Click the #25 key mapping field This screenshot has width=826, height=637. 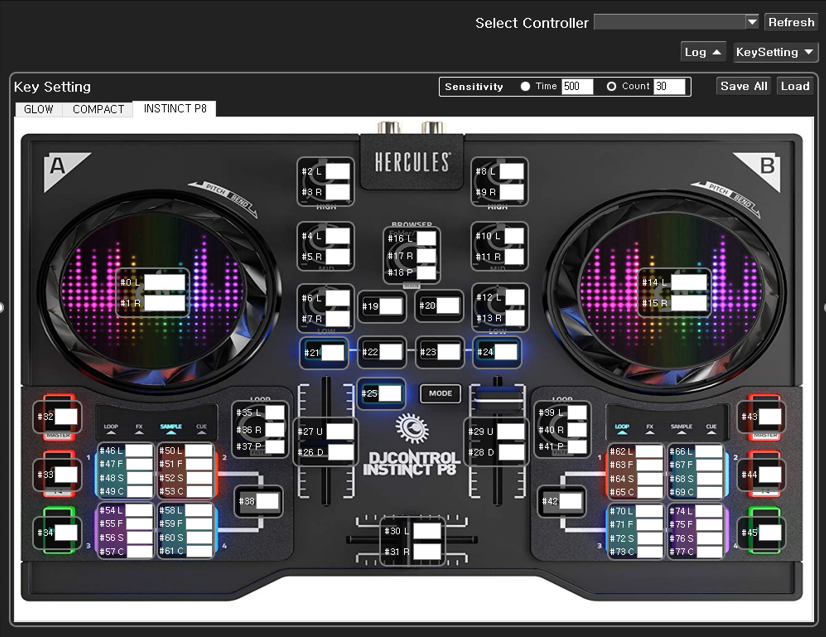389,394
